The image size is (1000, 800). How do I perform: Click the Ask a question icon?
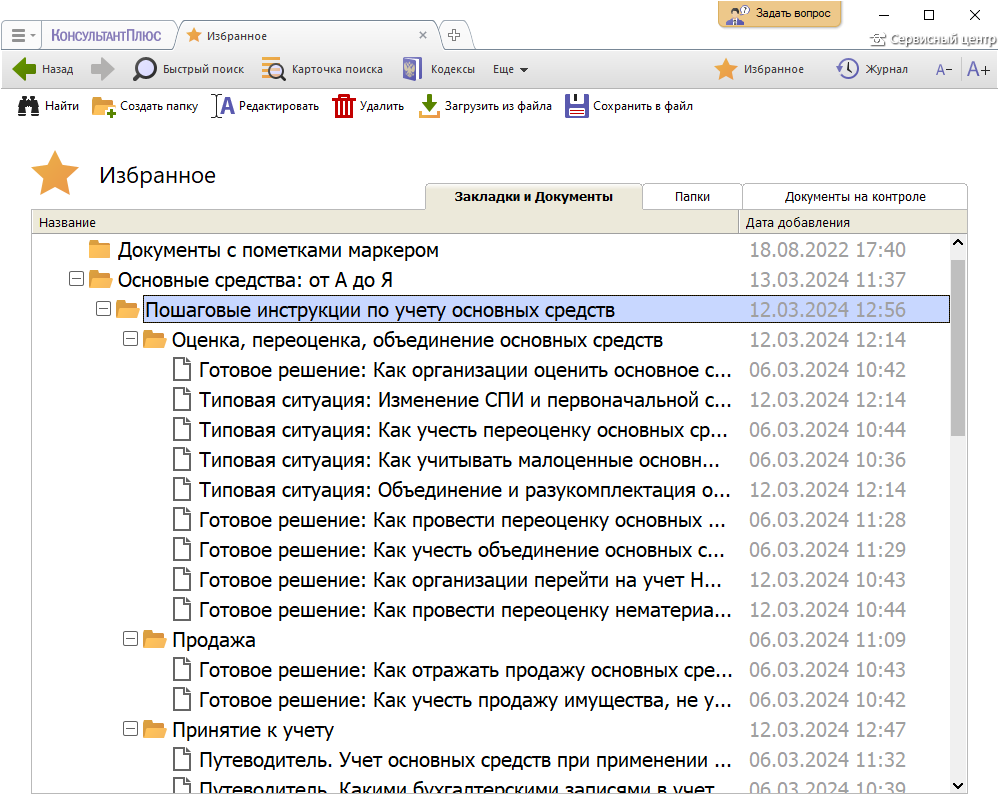739,15
